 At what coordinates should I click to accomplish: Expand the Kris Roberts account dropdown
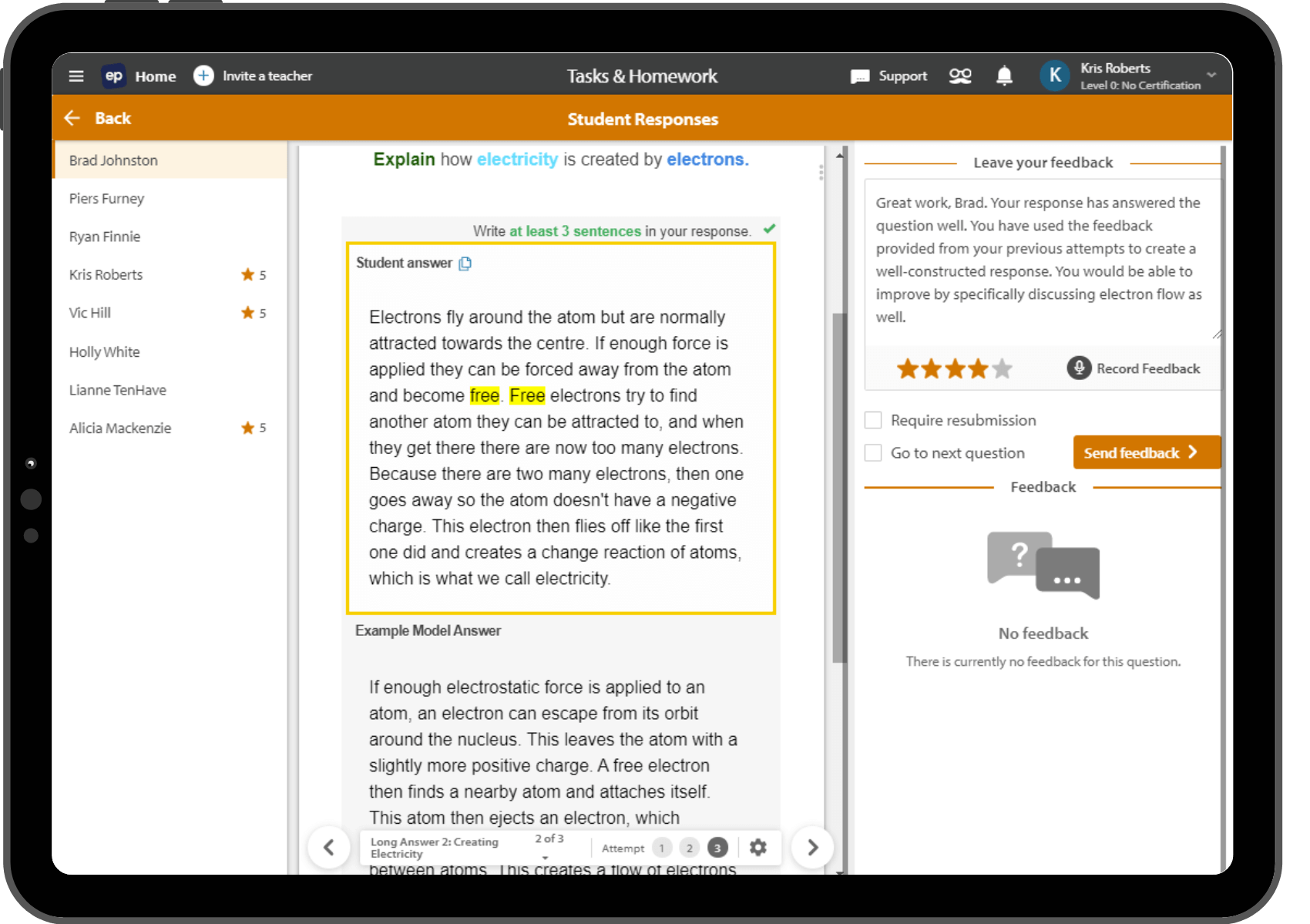pyautogui.click(x=1211, y=76)
